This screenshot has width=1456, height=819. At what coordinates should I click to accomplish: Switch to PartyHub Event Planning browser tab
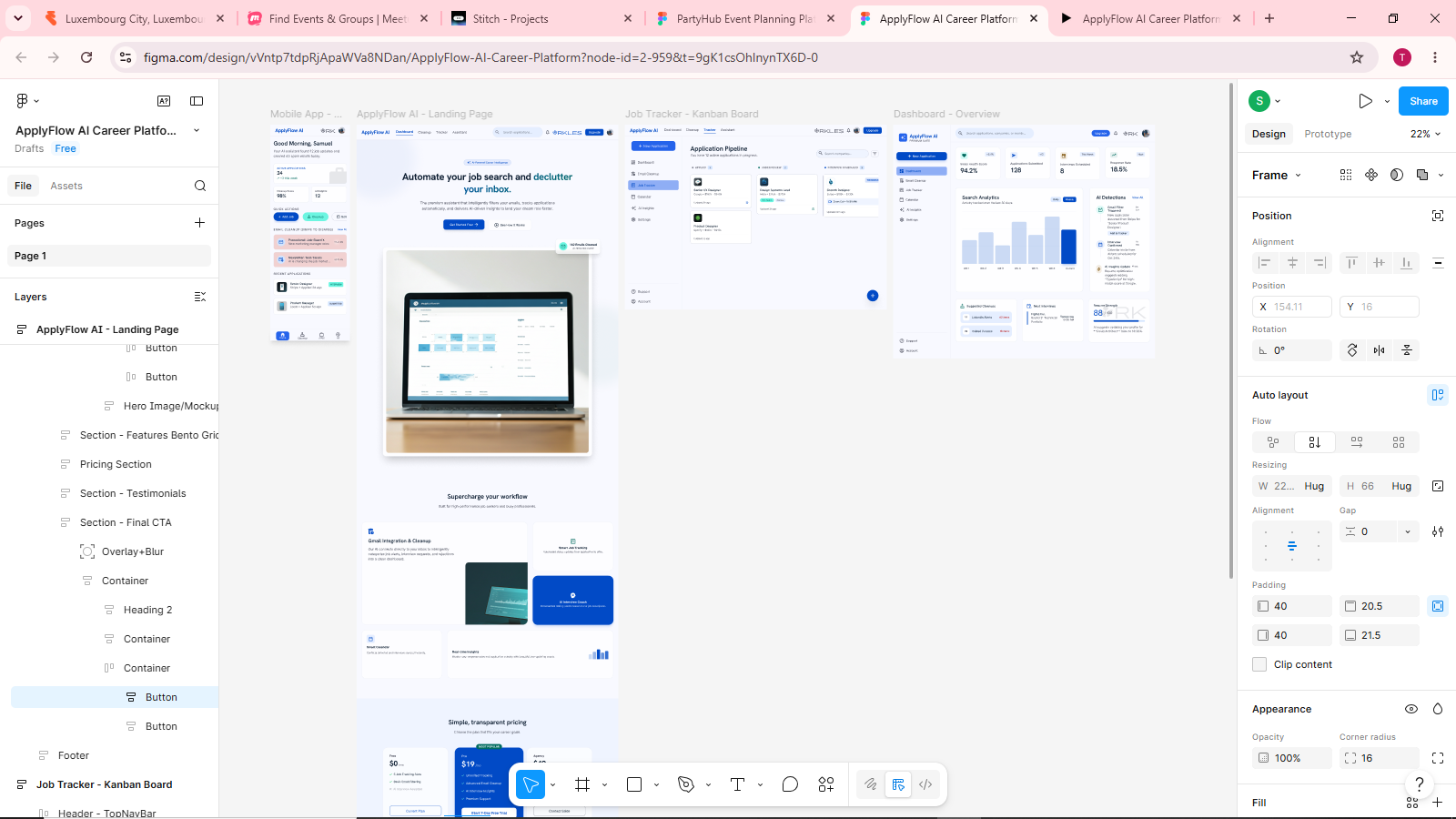pyautogui.click(x=744, y=18)
